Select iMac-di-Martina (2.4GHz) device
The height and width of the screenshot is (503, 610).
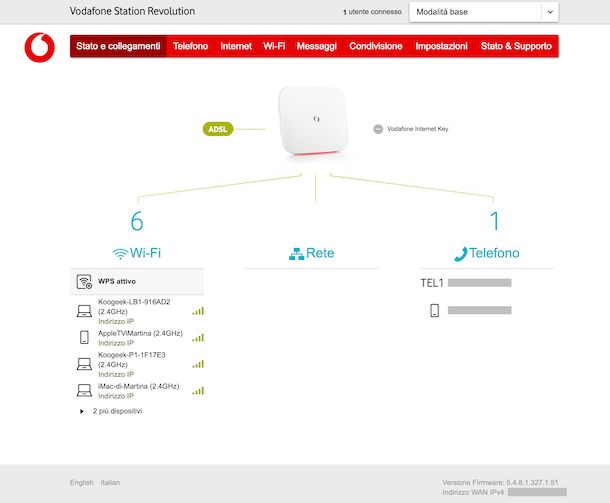click(138, 386)
